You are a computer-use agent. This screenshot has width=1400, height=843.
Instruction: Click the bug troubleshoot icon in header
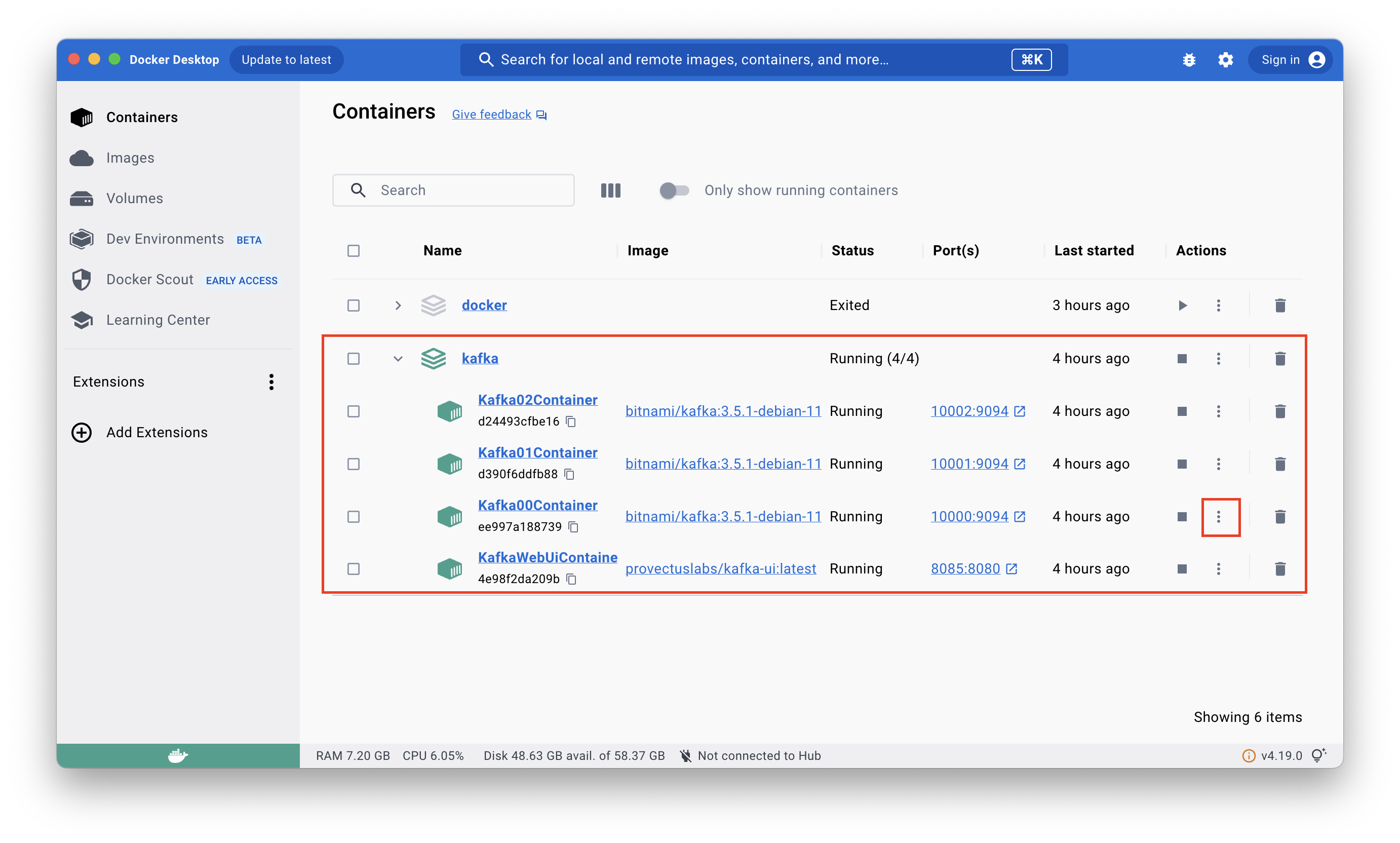(1189, 60)
